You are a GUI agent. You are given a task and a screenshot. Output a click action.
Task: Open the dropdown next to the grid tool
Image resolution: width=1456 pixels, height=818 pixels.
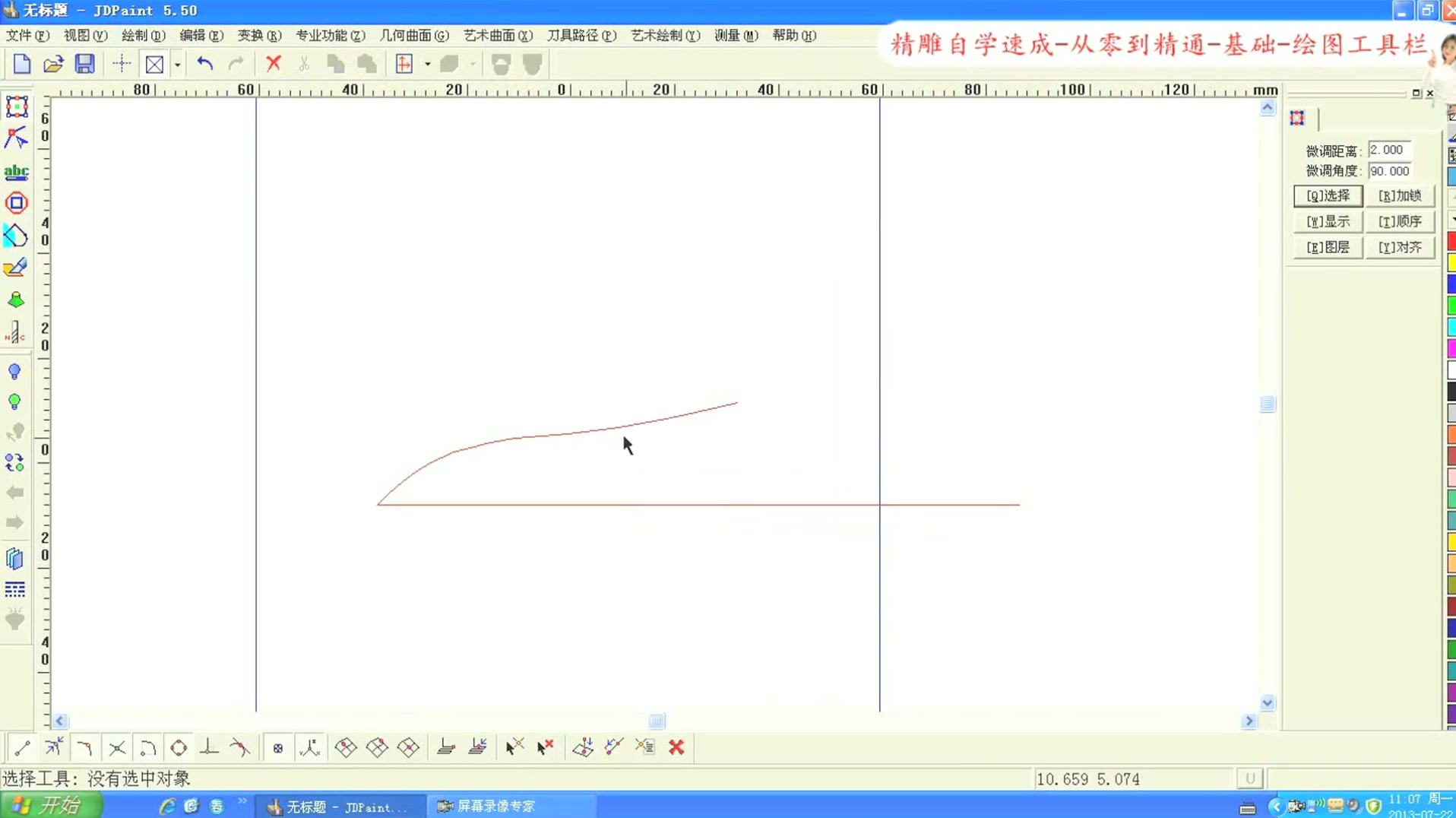tap(428, 64)
